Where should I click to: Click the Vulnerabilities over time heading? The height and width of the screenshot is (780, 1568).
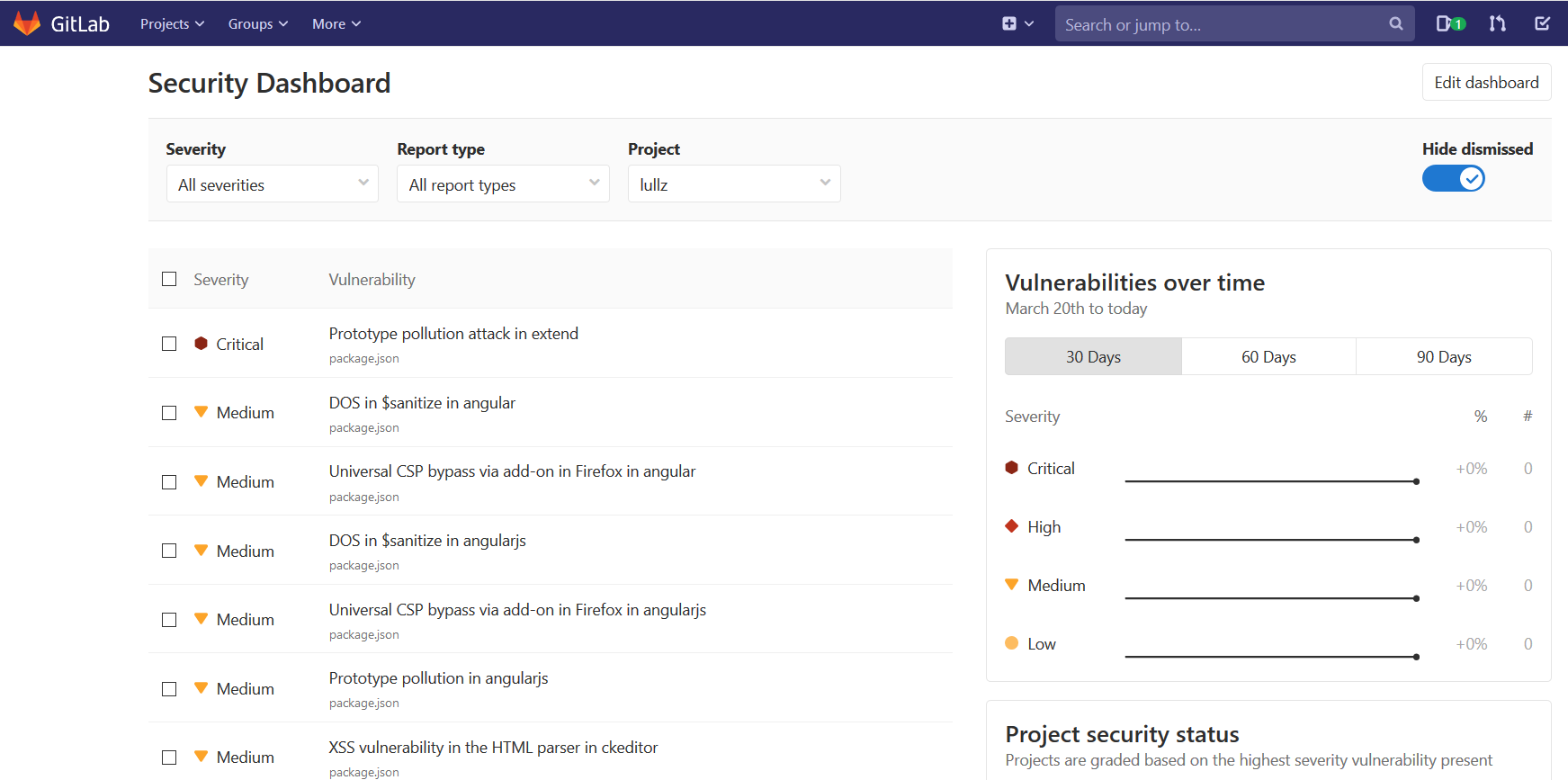1134,282
